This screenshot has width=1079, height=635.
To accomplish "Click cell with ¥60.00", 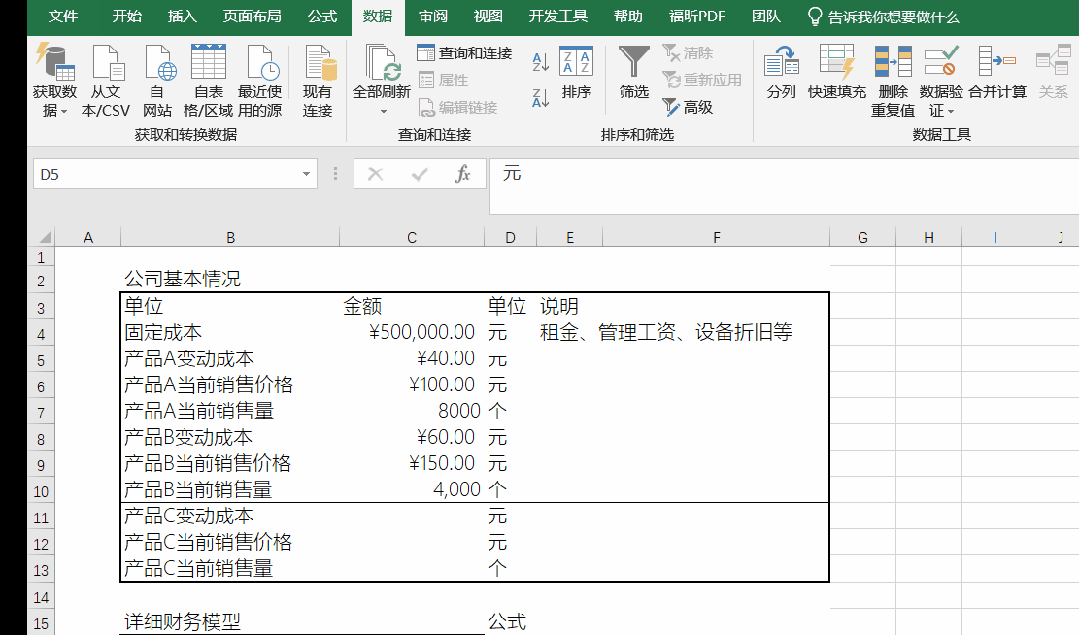I will pyautogui.click(x=412, y=437).
